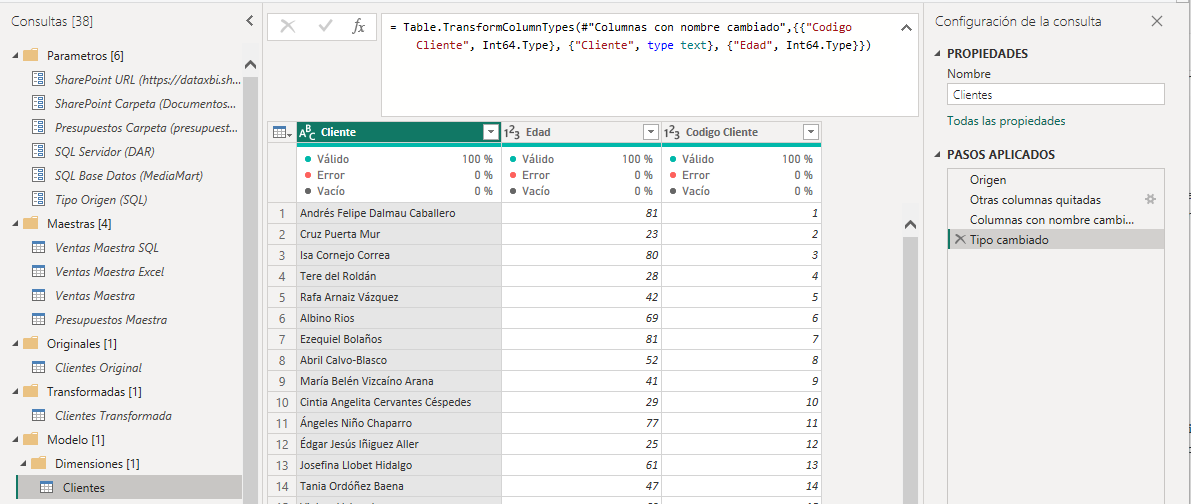Image resolution: width=1191 pixels, height=504 pixels.
Task: Select the Ventas Maestra SQL query
Action: coord(106,248)
